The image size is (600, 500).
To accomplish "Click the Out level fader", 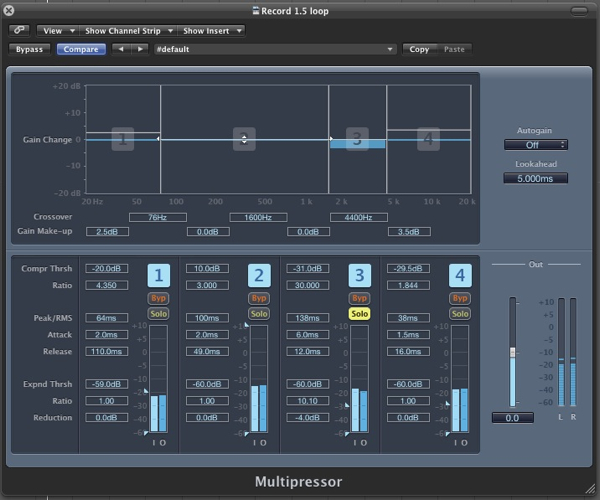I will [x=513, y=352].
